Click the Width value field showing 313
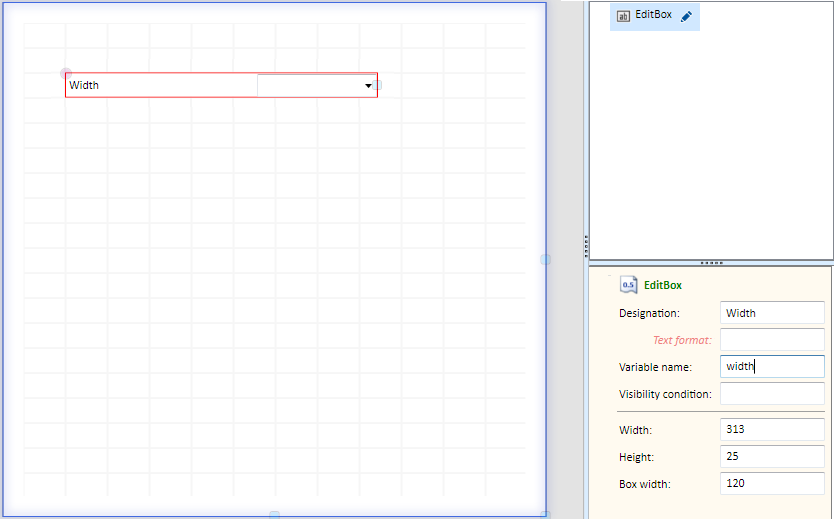The image size is (834, 519). pos(772,429)
